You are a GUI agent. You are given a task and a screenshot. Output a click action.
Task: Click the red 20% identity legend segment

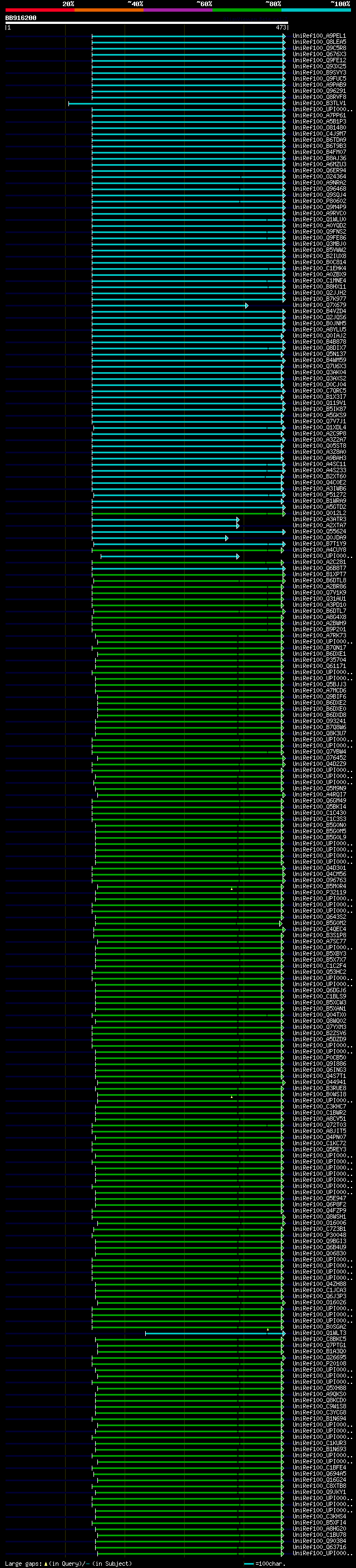tap(39, 10)
